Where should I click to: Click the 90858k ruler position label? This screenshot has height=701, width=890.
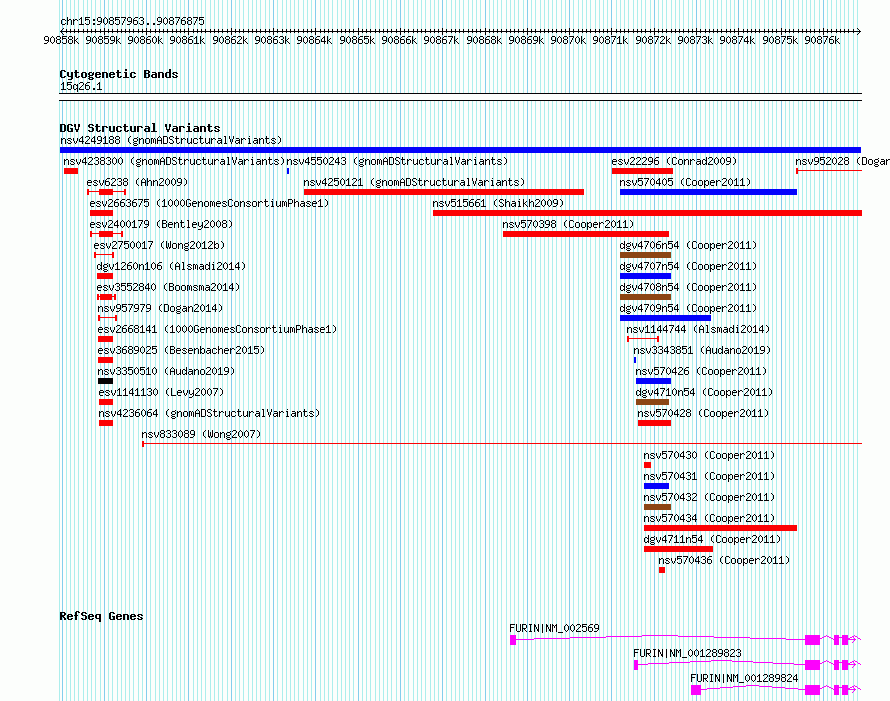pos(61,40)
